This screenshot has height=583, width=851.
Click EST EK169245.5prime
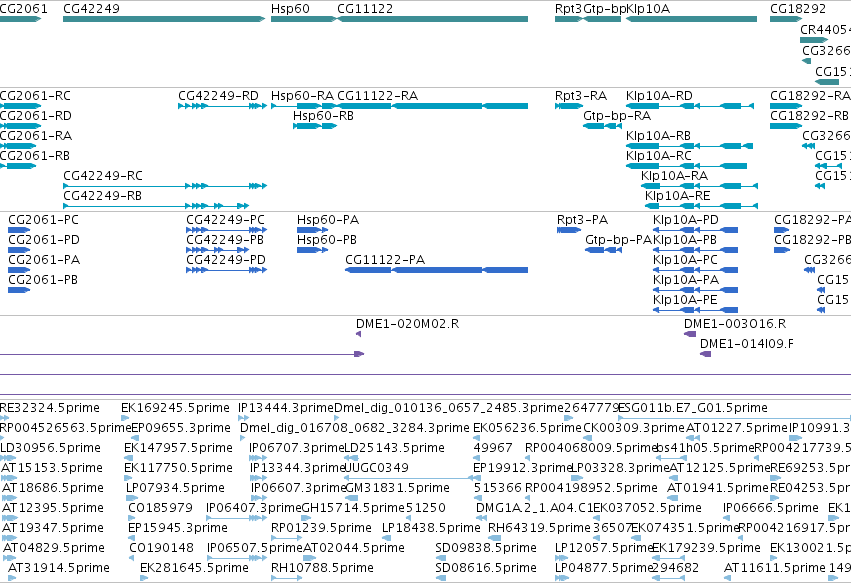point(125,418)
